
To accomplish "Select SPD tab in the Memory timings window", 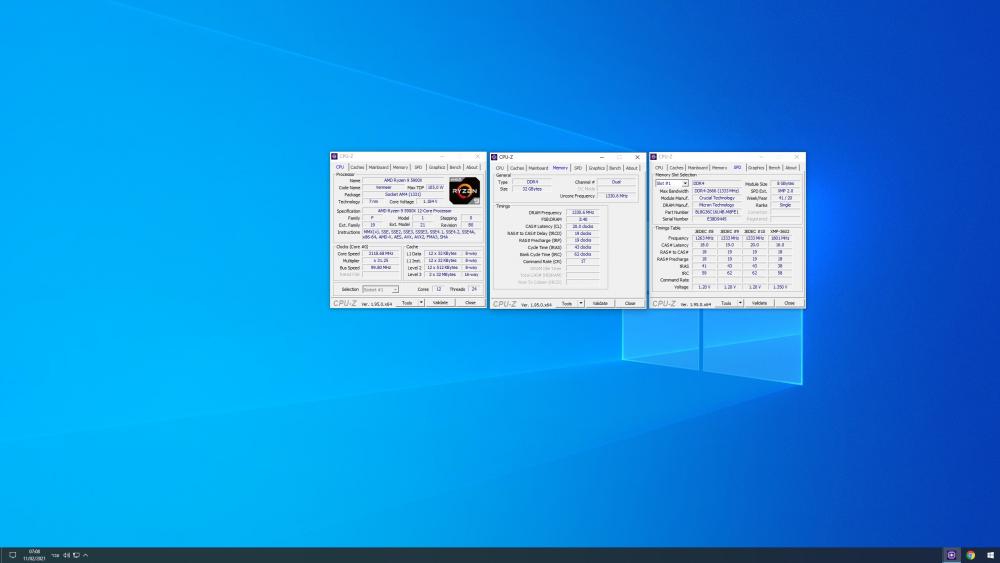I will 578,168.
